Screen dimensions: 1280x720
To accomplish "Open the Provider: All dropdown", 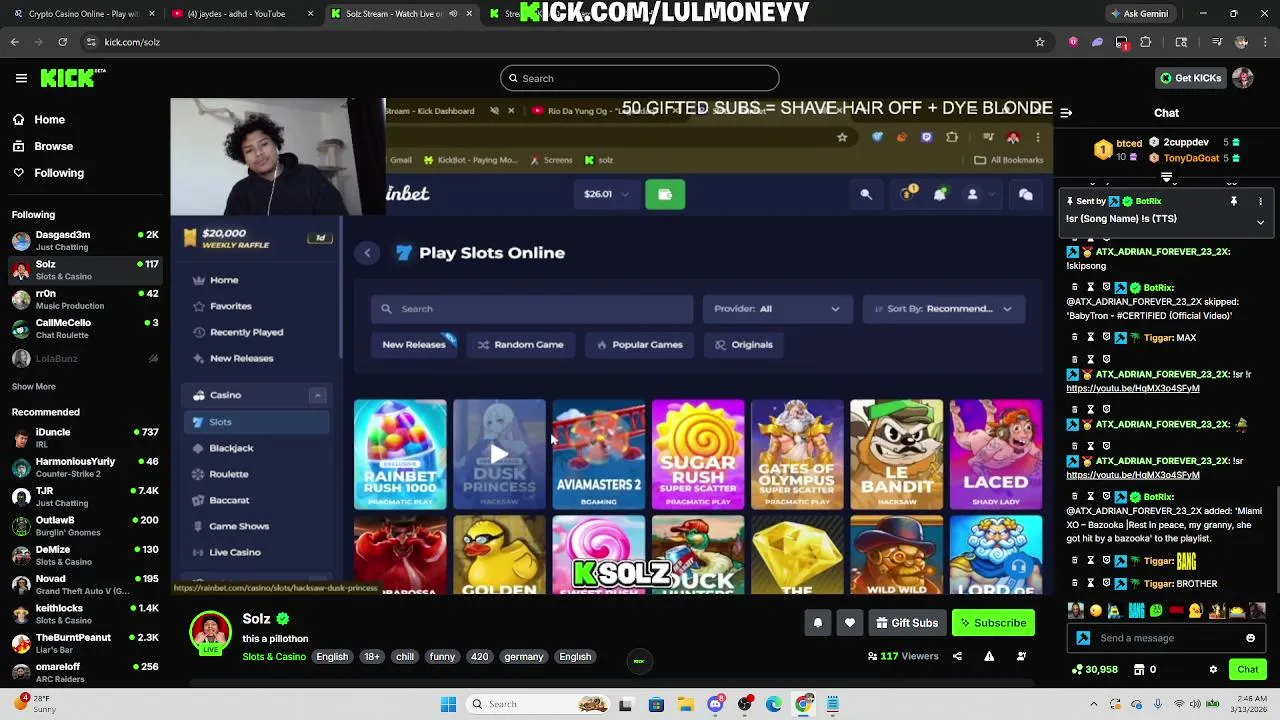I will (x=777, y=309).
